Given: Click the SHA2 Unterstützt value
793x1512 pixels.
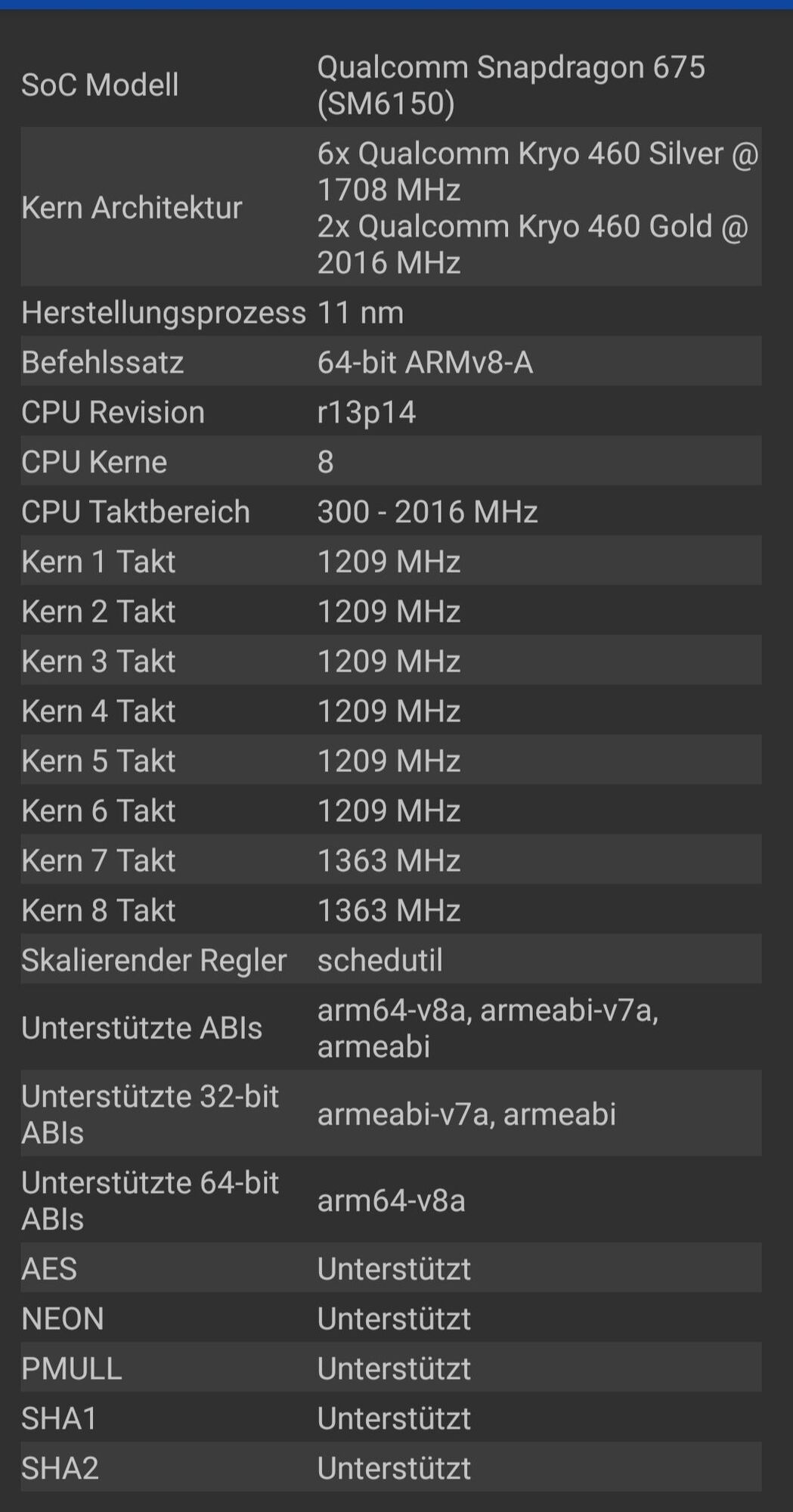Looking at the screenshot, I should pyautogui.click(x=394, y=1467).
